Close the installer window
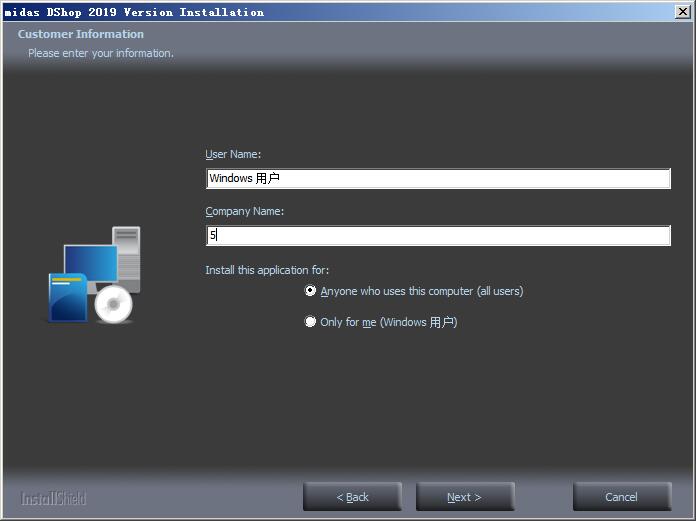This screenshot has height=521, width=696. pos(682,12)
